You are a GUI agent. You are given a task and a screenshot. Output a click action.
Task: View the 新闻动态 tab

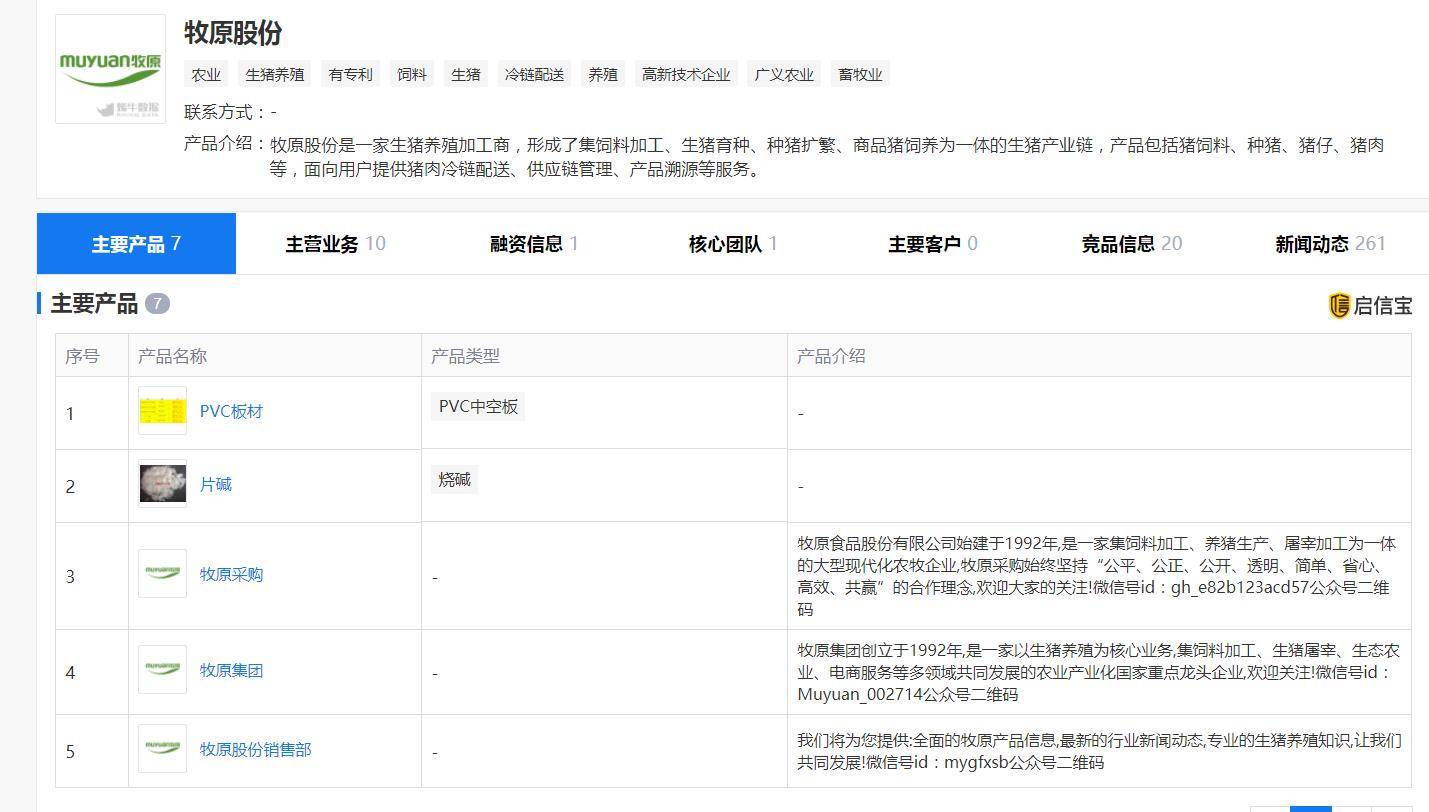tap(1320, 243)
